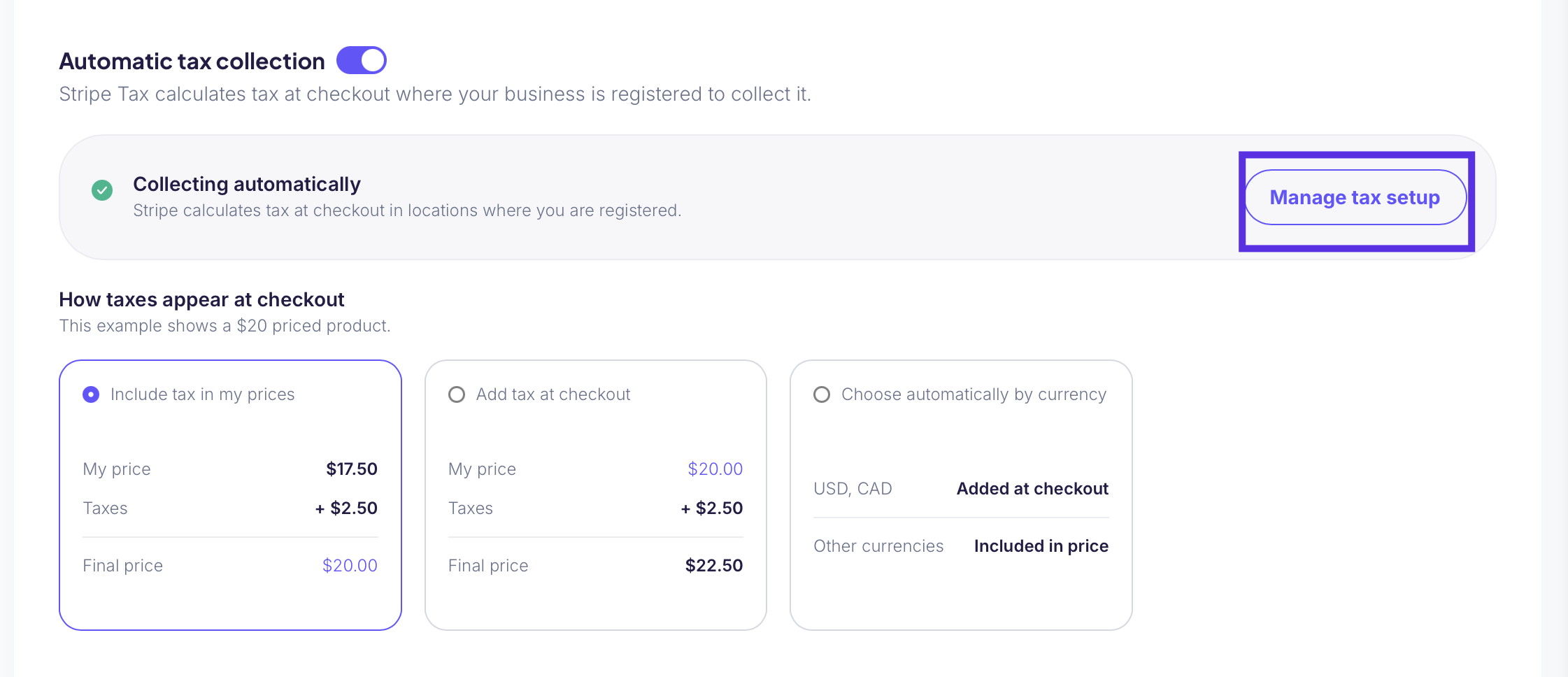This screenshot has width=1568, height=677.
Task: Click How taxes appear at checkout heading
Action: pyautogui.click(x=201, y=300)
